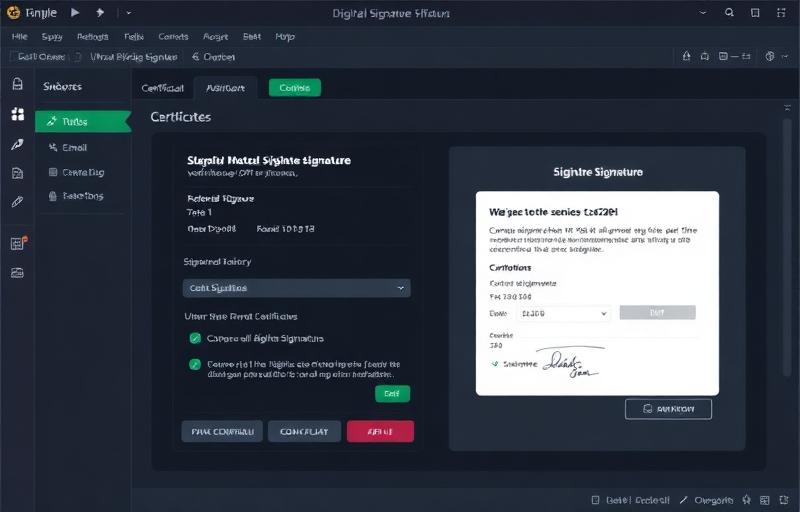
Task: Toggle the second green checkbox under certificates
Action: click(x=195, y=364)
